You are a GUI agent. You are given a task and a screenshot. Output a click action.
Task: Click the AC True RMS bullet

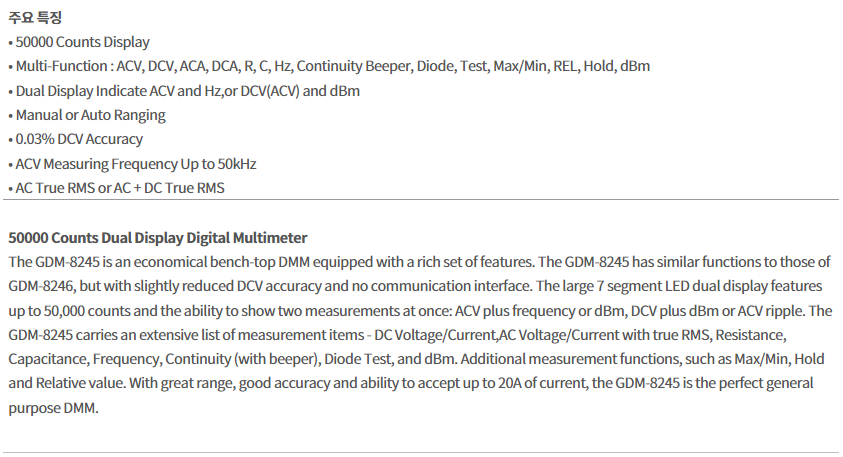click(116, 188)
